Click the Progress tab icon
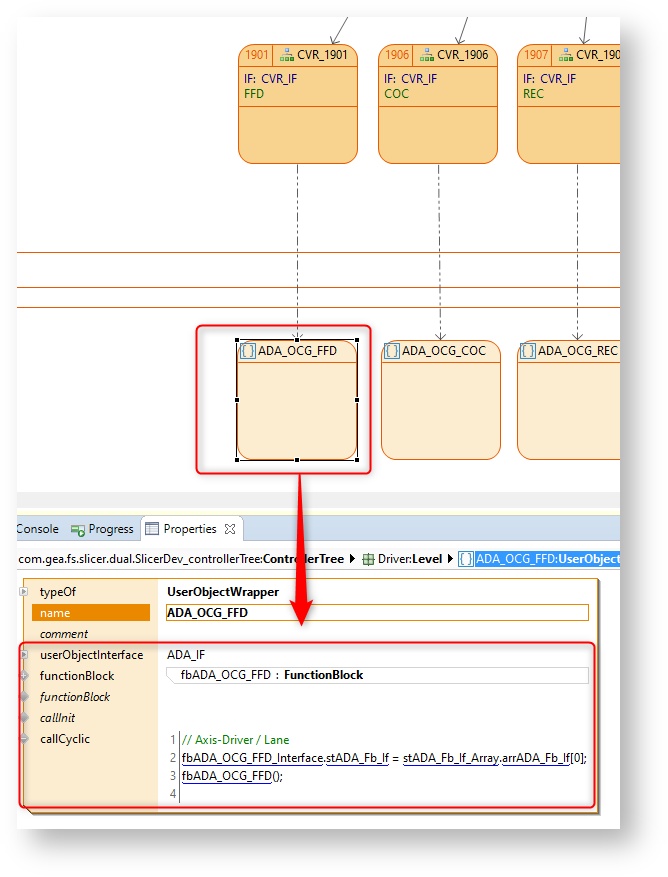This screenshot has width=668, height=877. 77,529
